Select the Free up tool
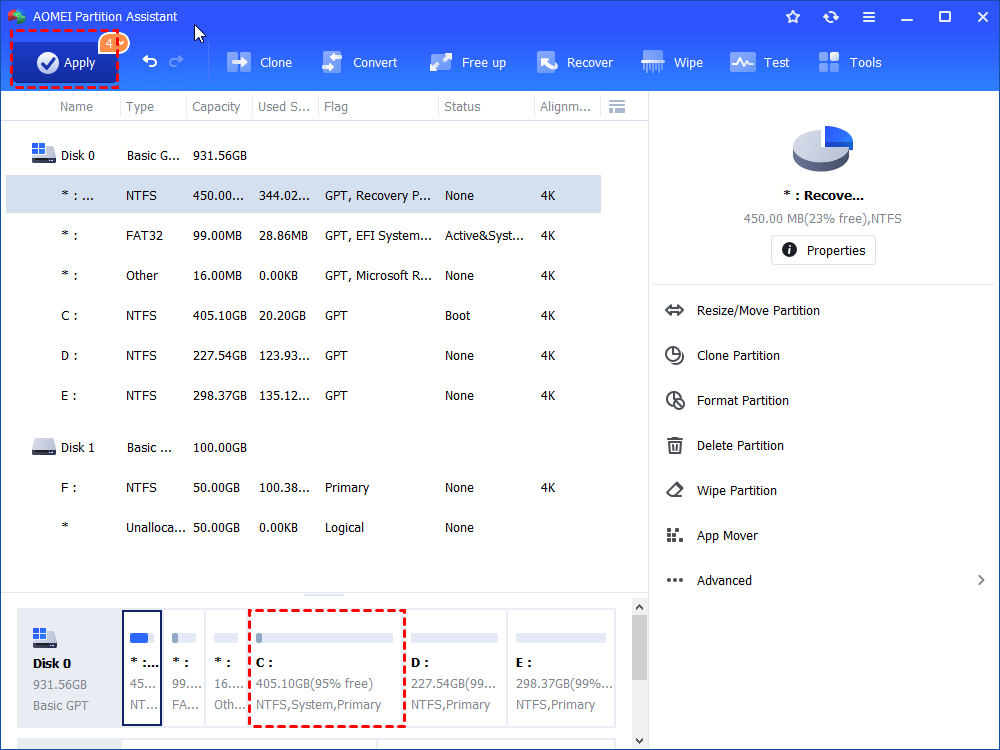 tap(467, 62)
